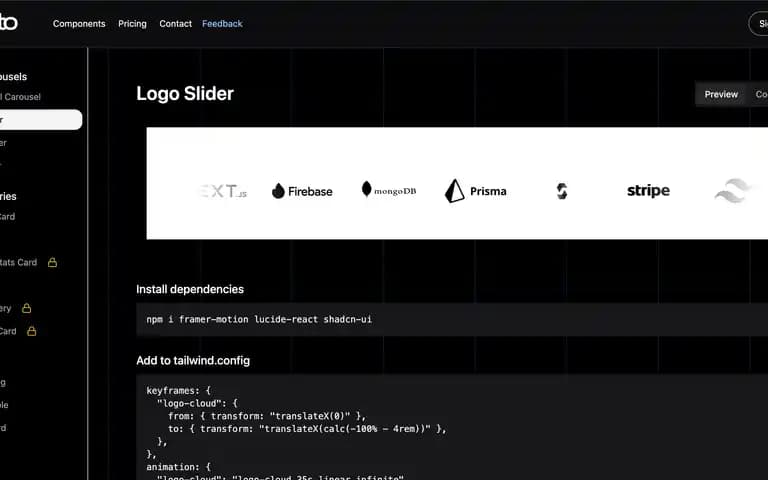Switch to the Preview tab
This screenshot has width=768, height=480.
point(721,95)
